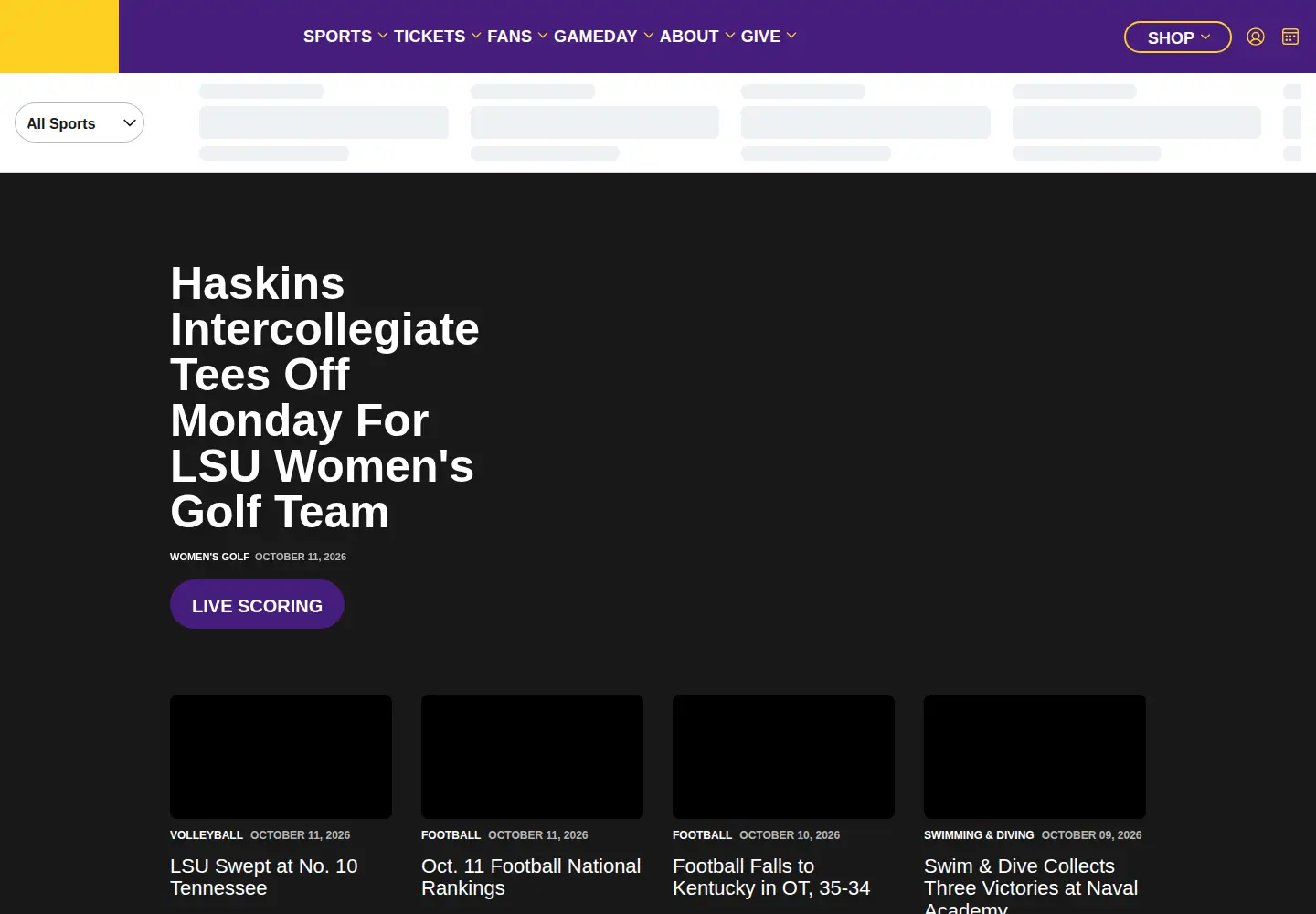Click the VOLLEYBALL category label
The height and width of the screenshot is (914, 1316).
click(x=207, y=835)
